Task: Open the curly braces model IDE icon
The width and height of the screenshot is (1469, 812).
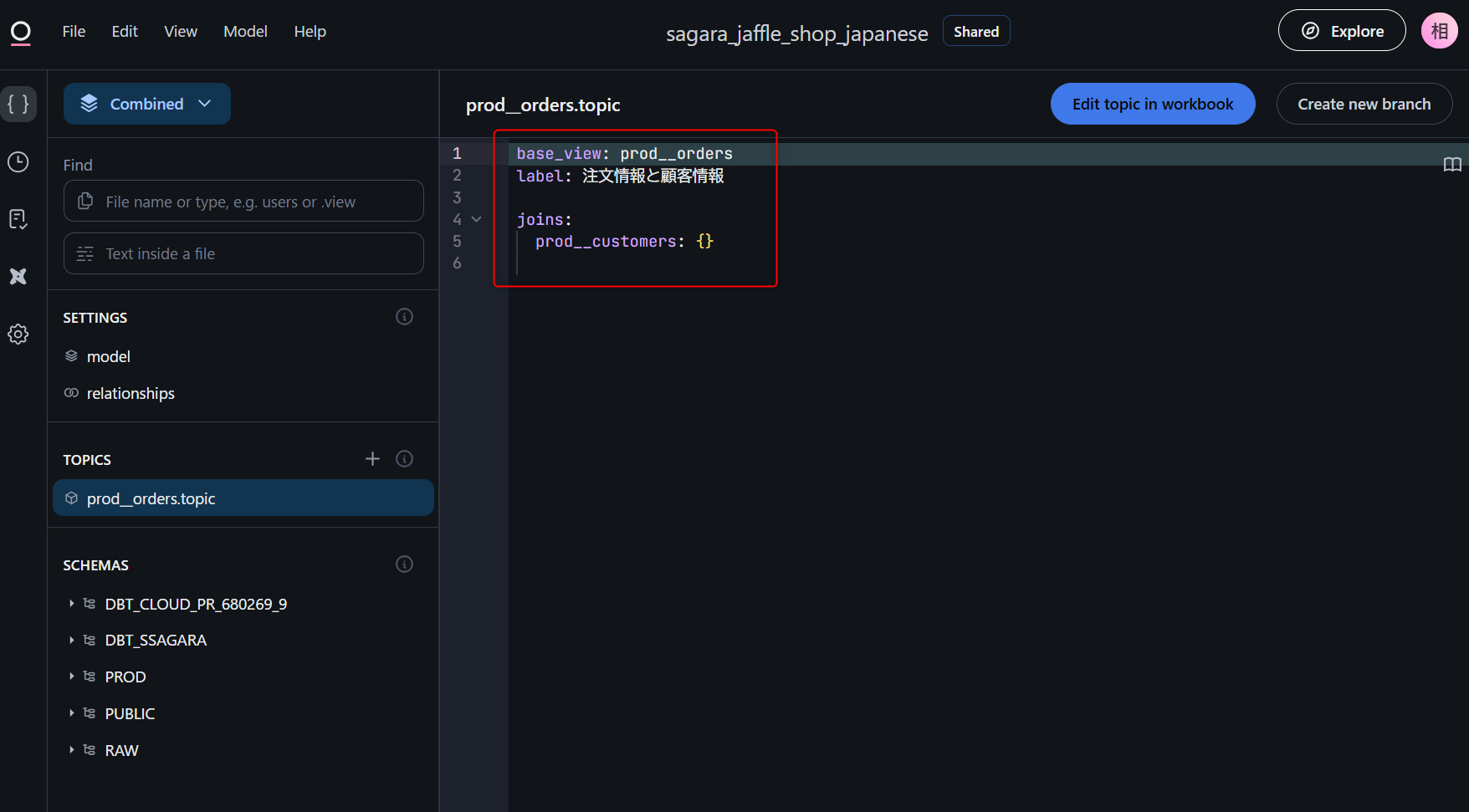Action: [x=18, y=105]
